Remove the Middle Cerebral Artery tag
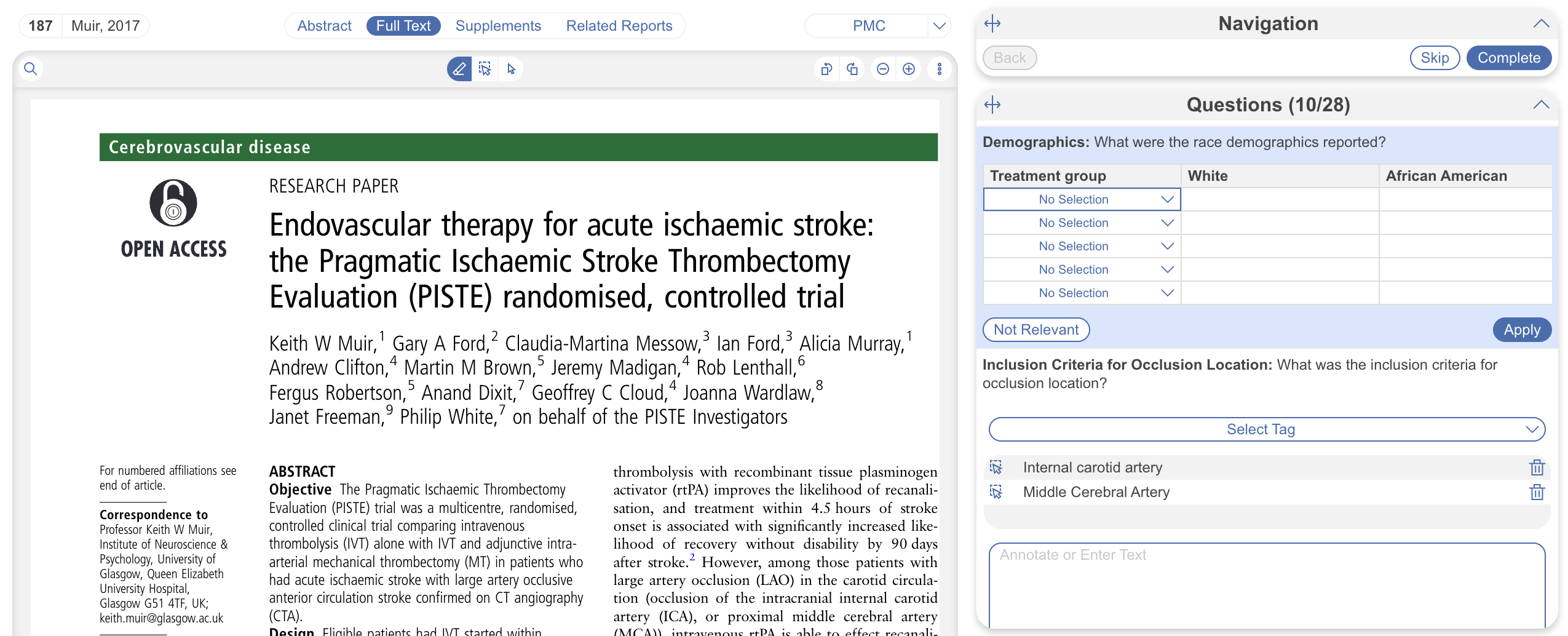This screenshot has height=636, width=1568. point(1537,492)
